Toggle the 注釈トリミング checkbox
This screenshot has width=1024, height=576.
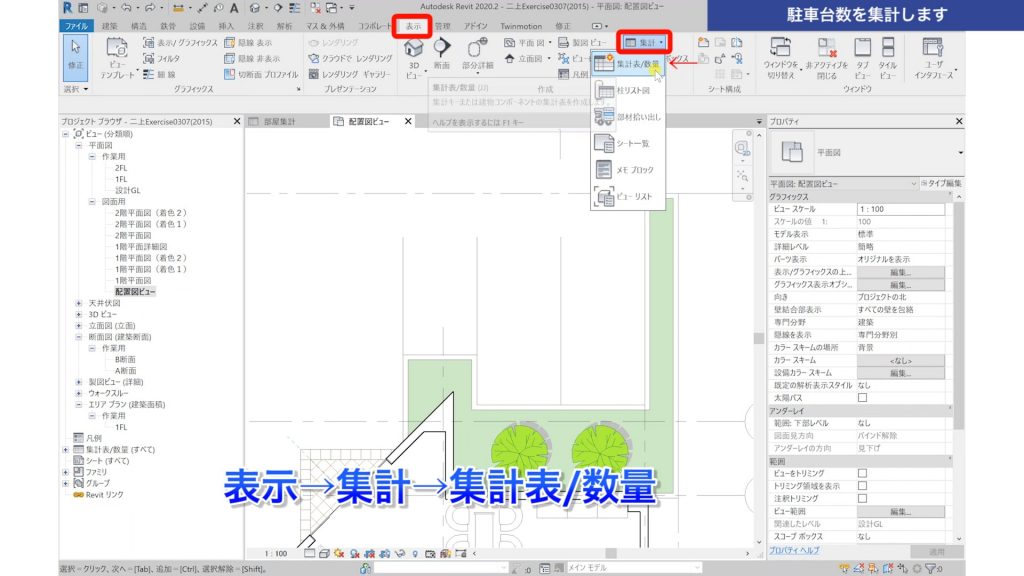click(x=863, y=497)
